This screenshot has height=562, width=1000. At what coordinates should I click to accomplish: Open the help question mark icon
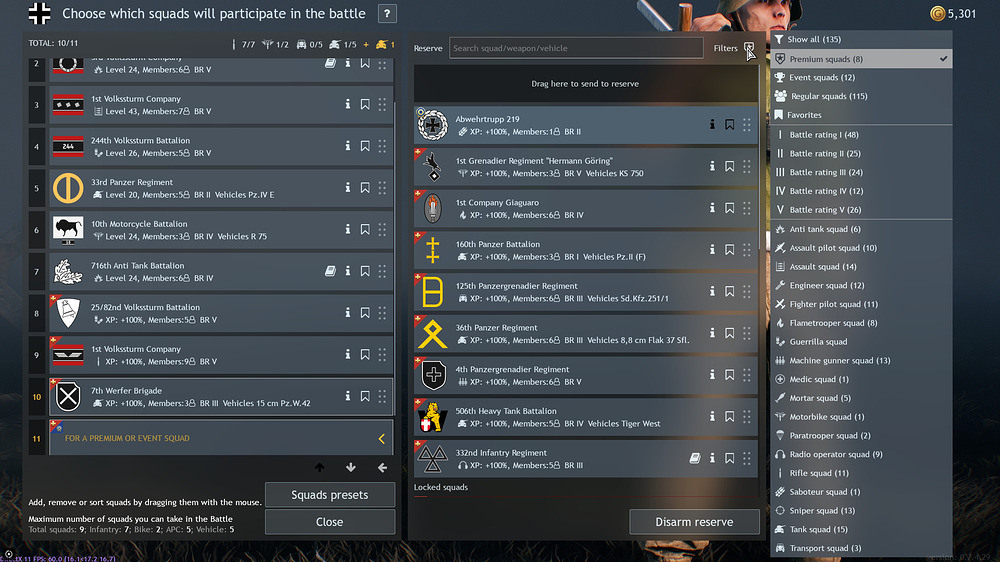(386, 13)
